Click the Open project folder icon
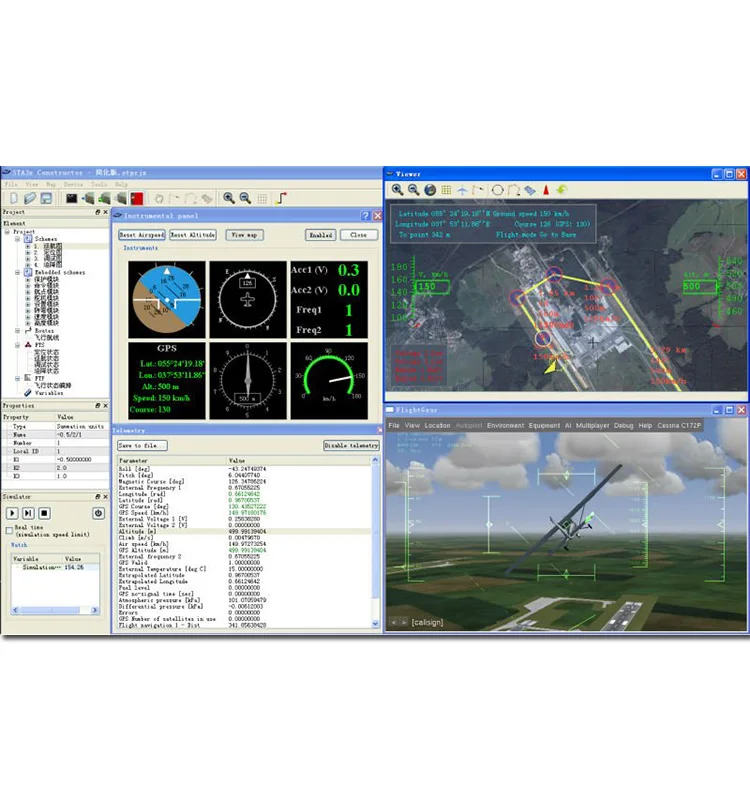The height and width of the screenshot is (800, 750). (x=30, y=198)
